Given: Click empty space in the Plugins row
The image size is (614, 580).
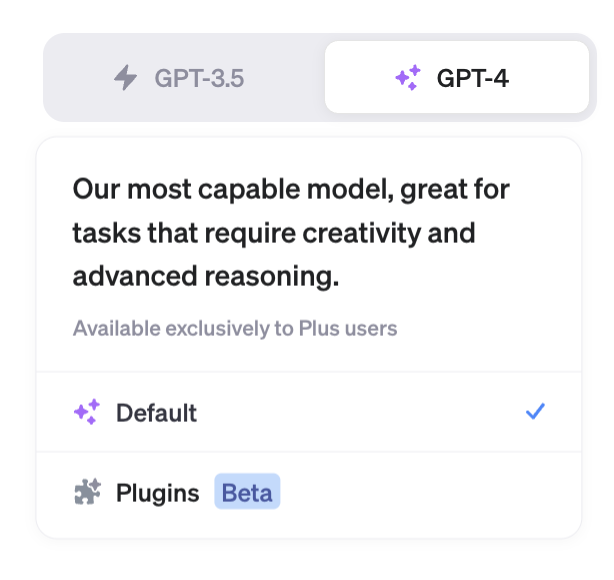Looking at the screenshot, I should [x=431, y=493].
